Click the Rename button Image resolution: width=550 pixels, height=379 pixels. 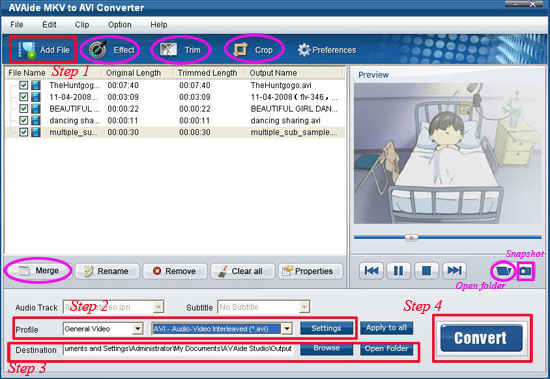pyautogui.click(x=107, y=271)
